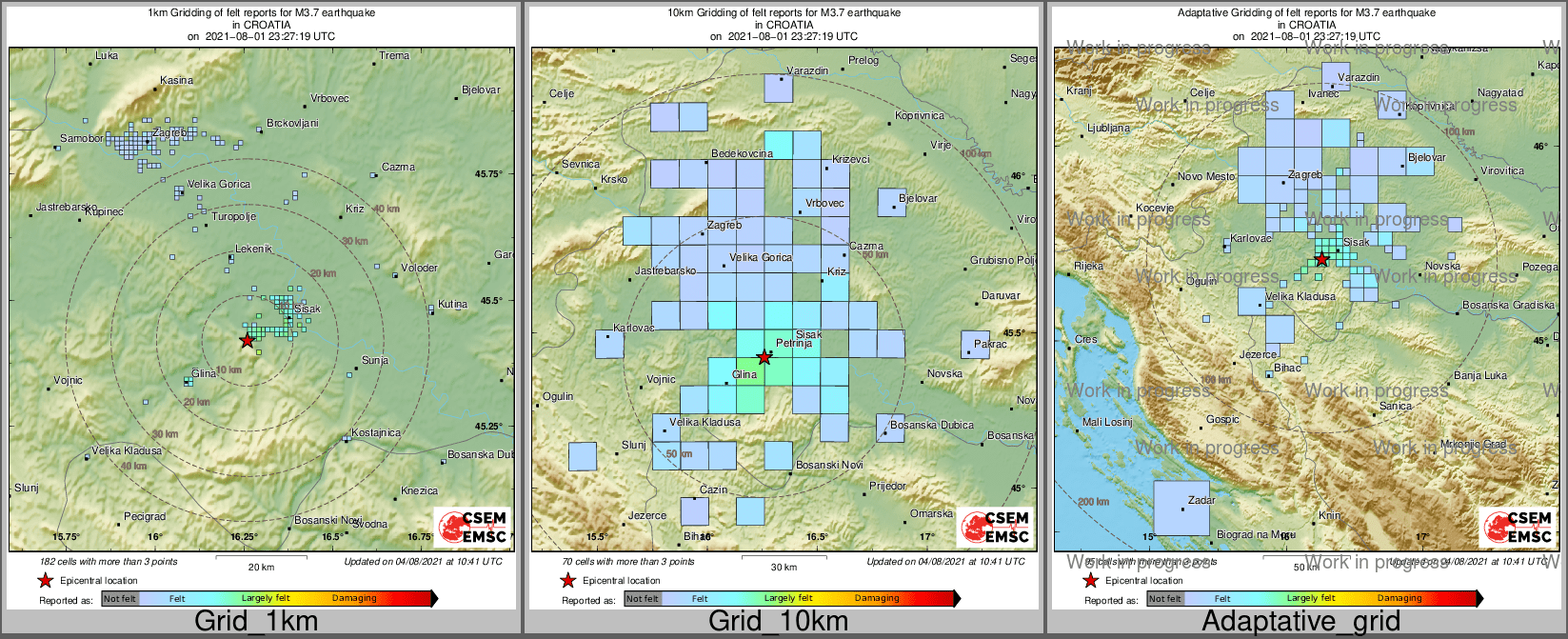The image size is (1568, 639).
Task: Click the Kostajnica label on the 1km map
Action: [376, 432]
